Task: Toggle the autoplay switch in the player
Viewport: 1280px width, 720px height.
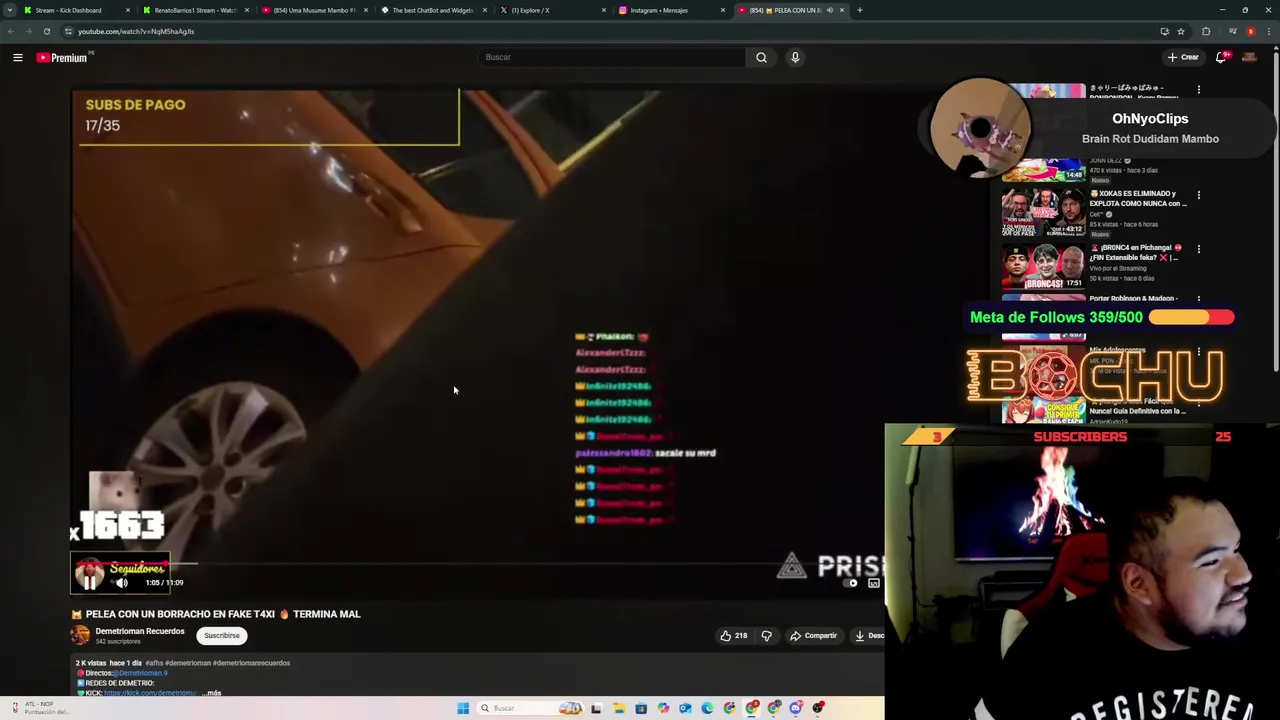Action: [x=852, y=583]
